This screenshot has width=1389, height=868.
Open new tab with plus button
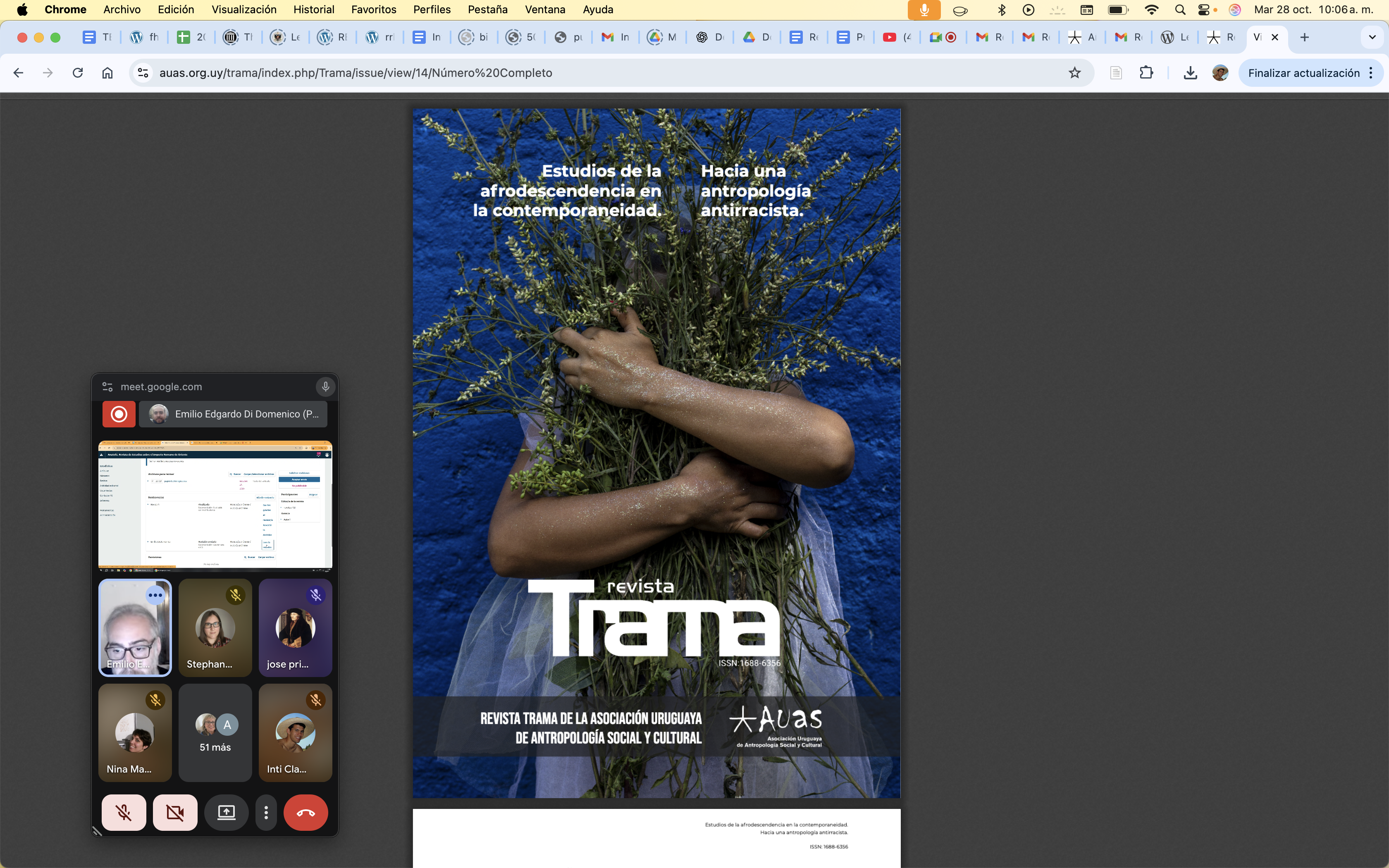1305,37
